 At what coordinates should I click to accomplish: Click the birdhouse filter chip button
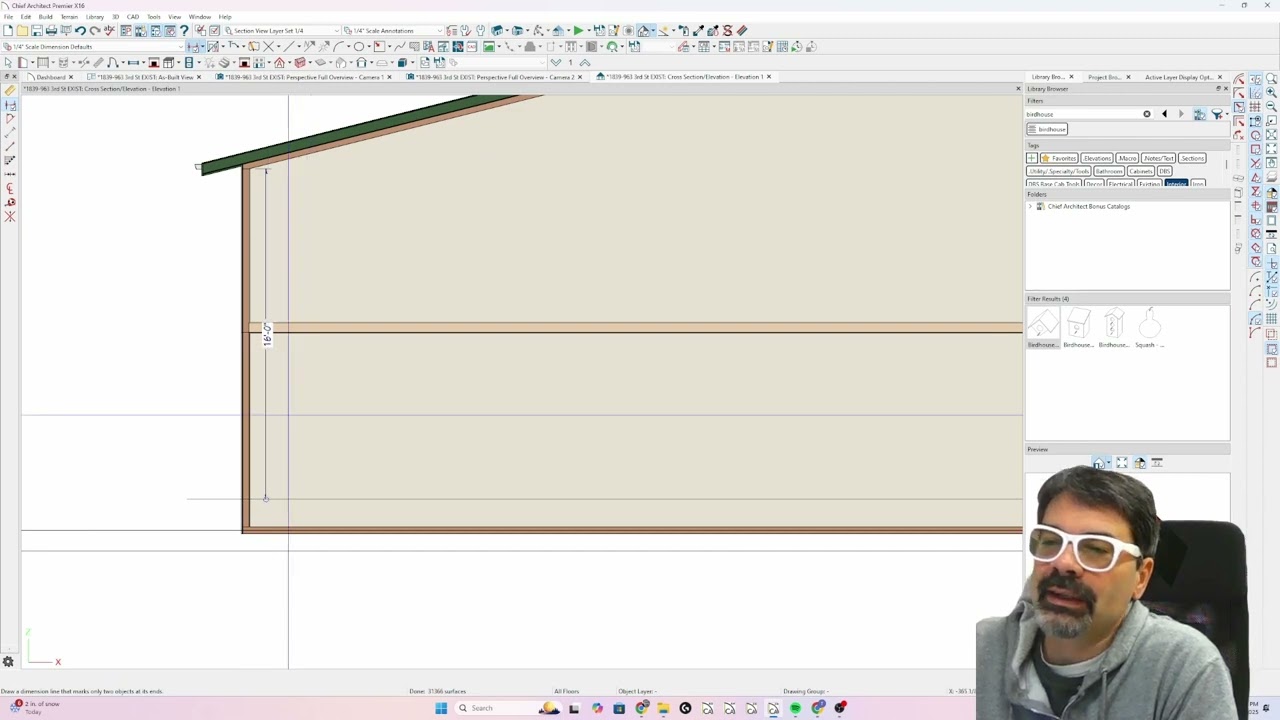click(x=1047, y=129)
